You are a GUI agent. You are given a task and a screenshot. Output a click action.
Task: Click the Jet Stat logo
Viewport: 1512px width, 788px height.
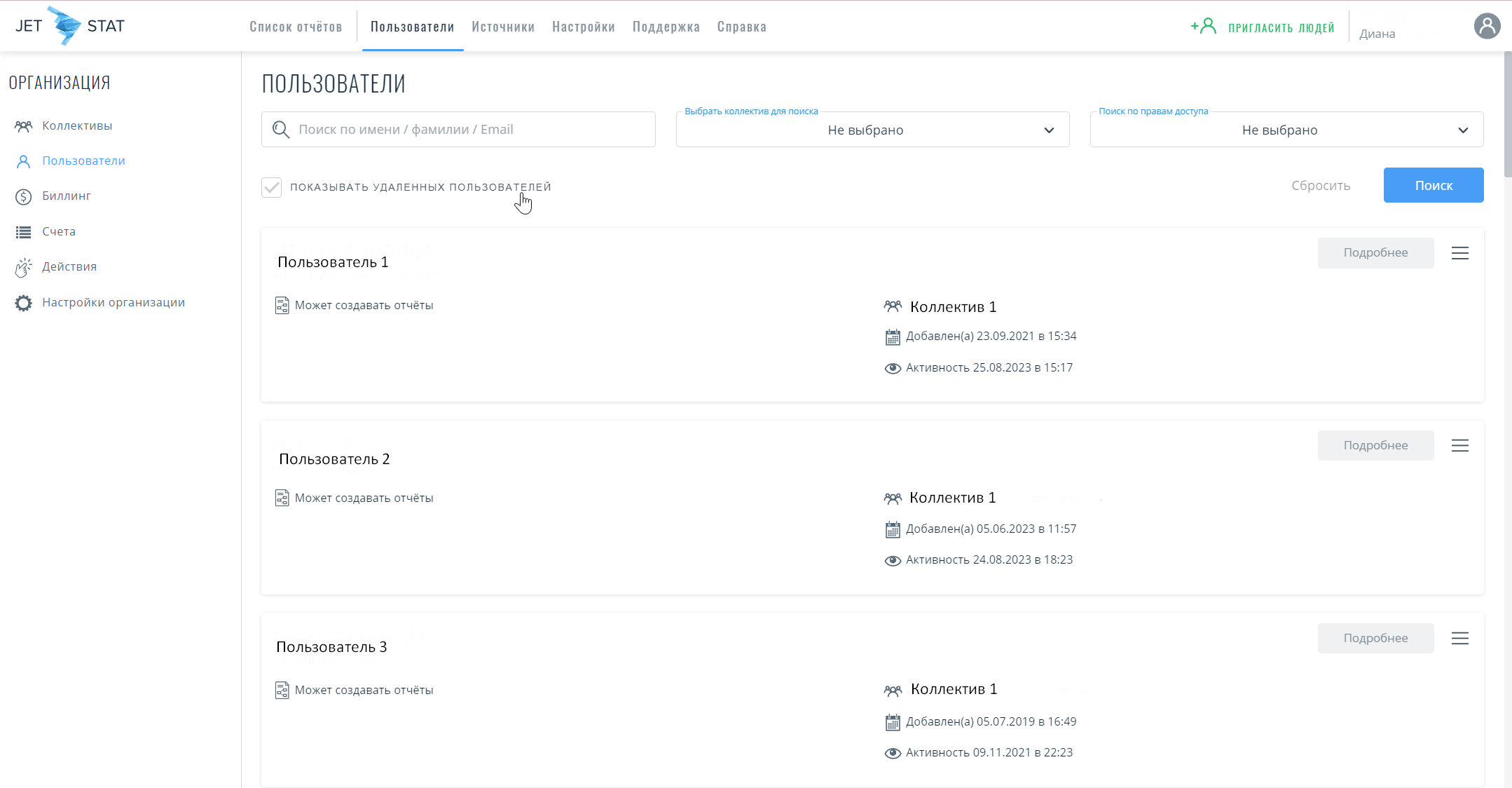69,26
